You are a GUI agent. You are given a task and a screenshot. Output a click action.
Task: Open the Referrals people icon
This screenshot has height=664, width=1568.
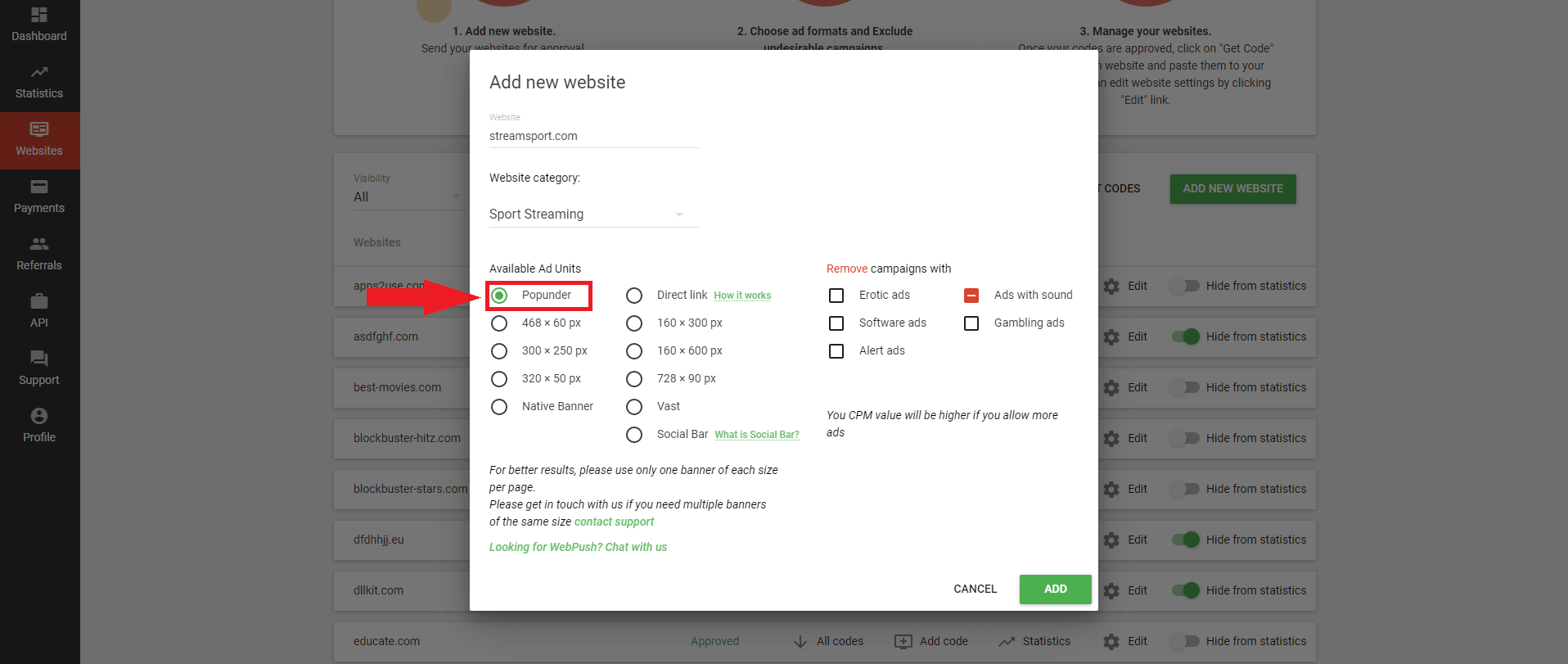(39, 244)
